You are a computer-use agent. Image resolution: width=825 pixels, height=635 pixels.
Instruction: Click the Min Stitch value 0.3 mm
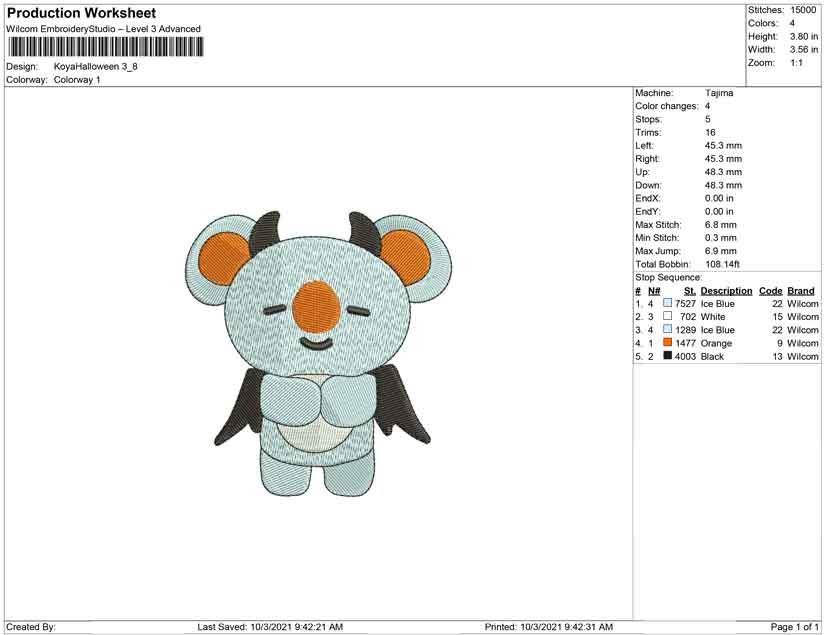721,238
